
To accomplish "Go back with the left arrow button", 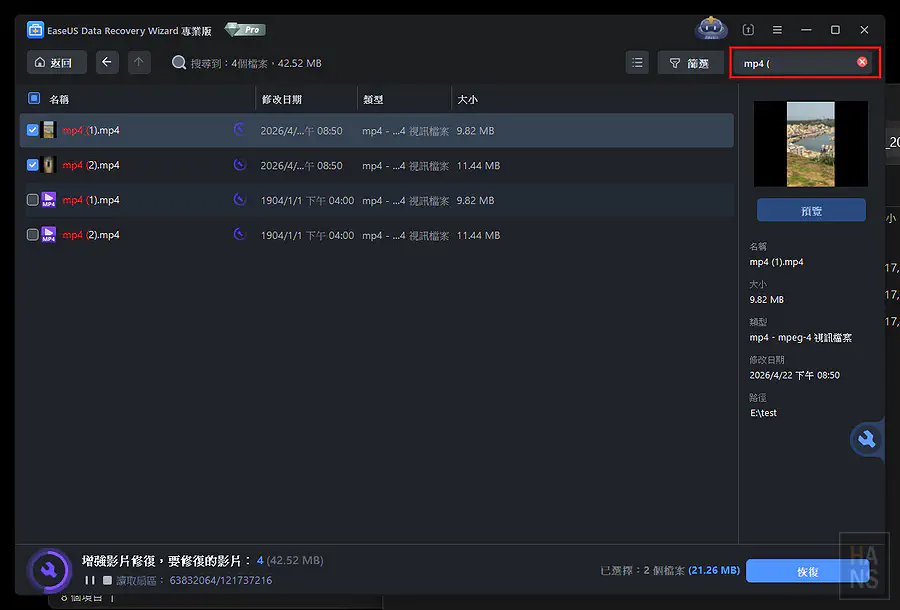I will click(x=107, y=63).
